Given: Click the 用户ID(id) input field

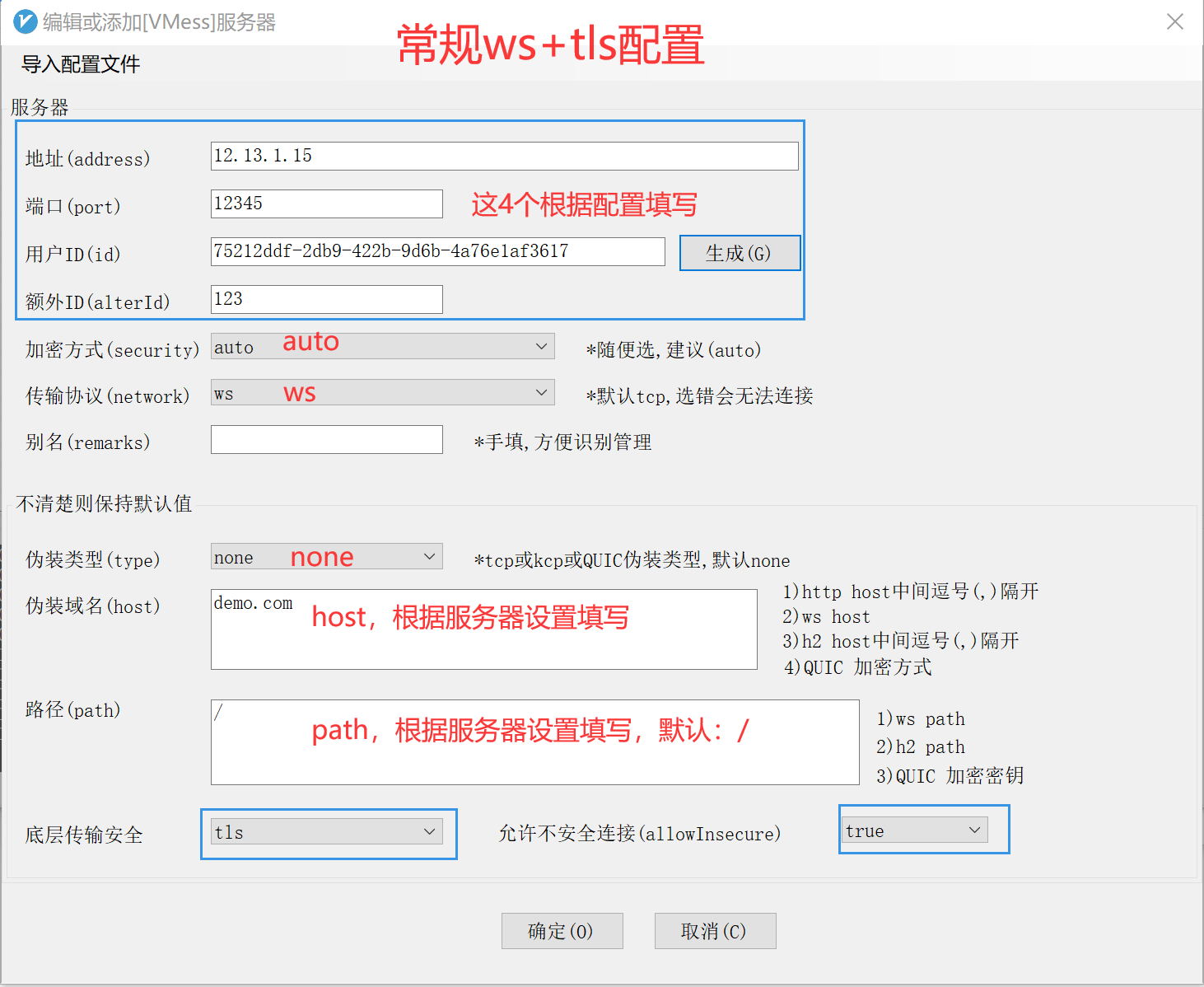Looking at the screenshot, I should pos(438,251).
